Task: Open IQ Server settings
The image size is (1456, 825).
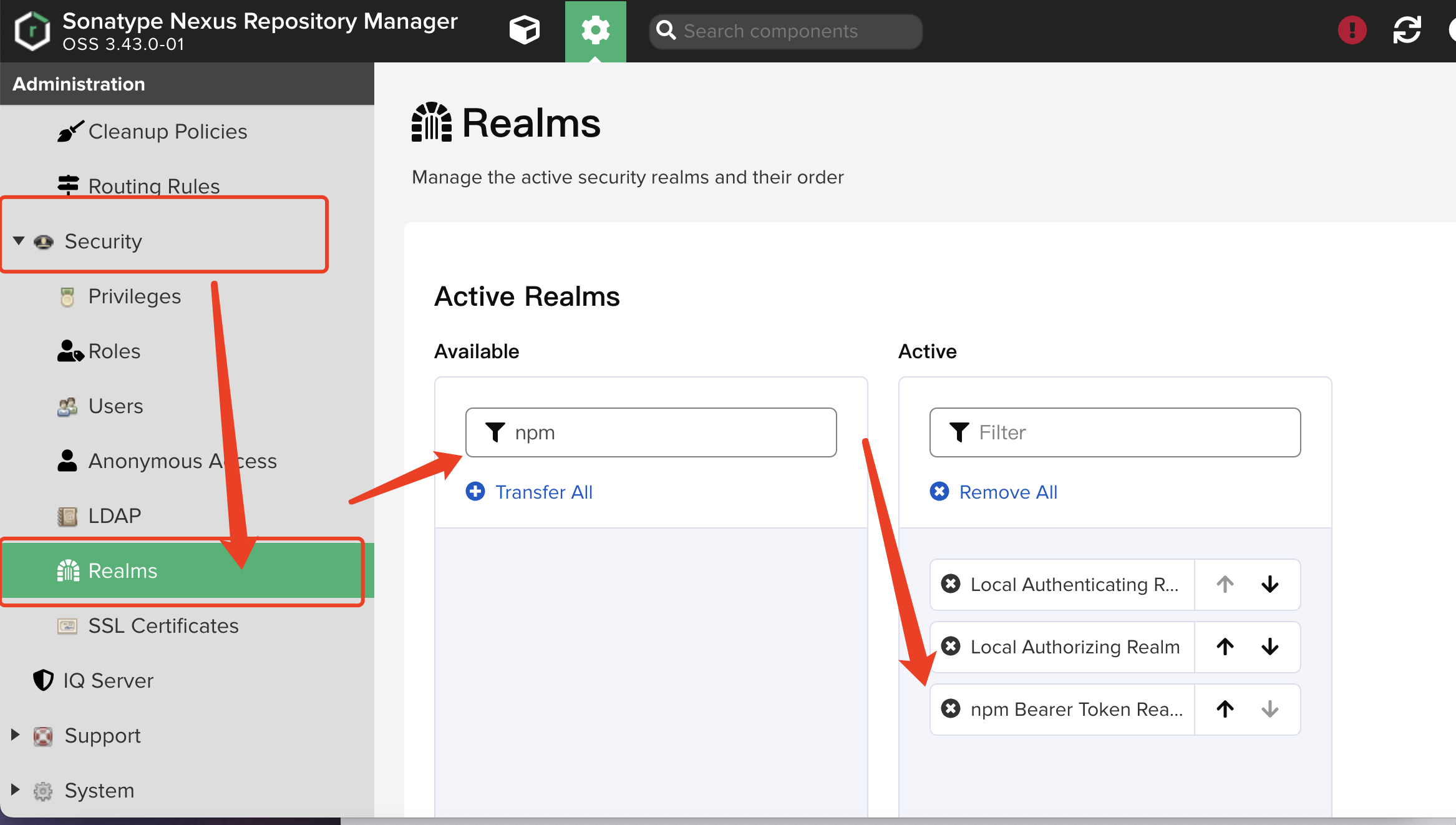Action: pyautogui.click(x=109, y=681)
